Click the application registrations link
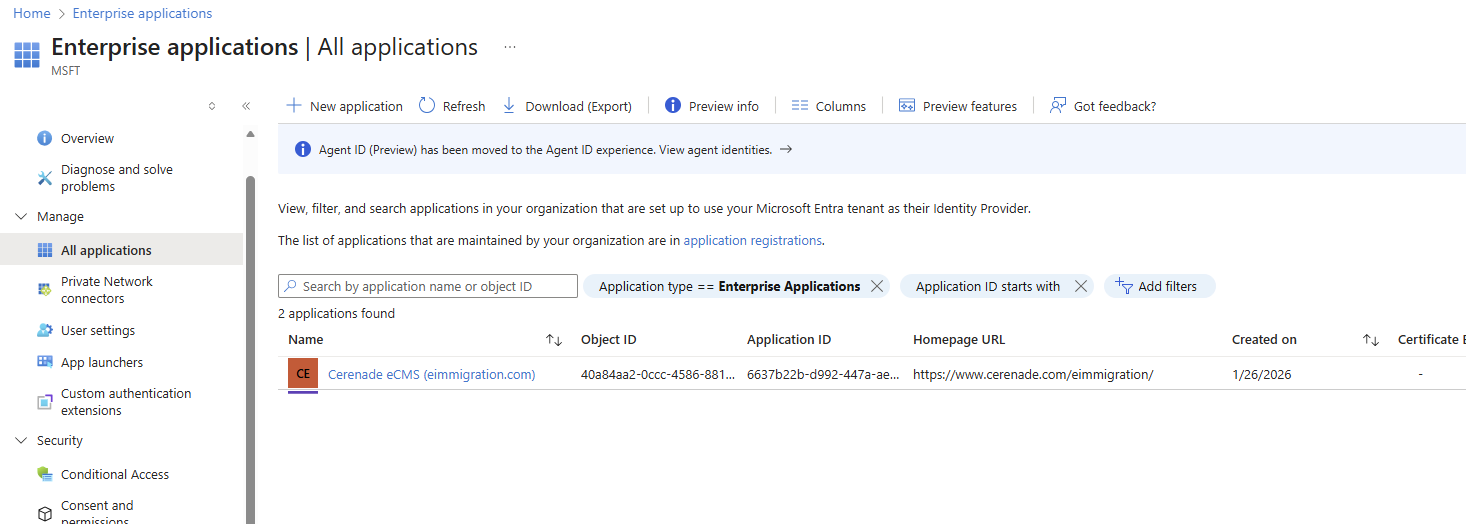 click(752, 240)
